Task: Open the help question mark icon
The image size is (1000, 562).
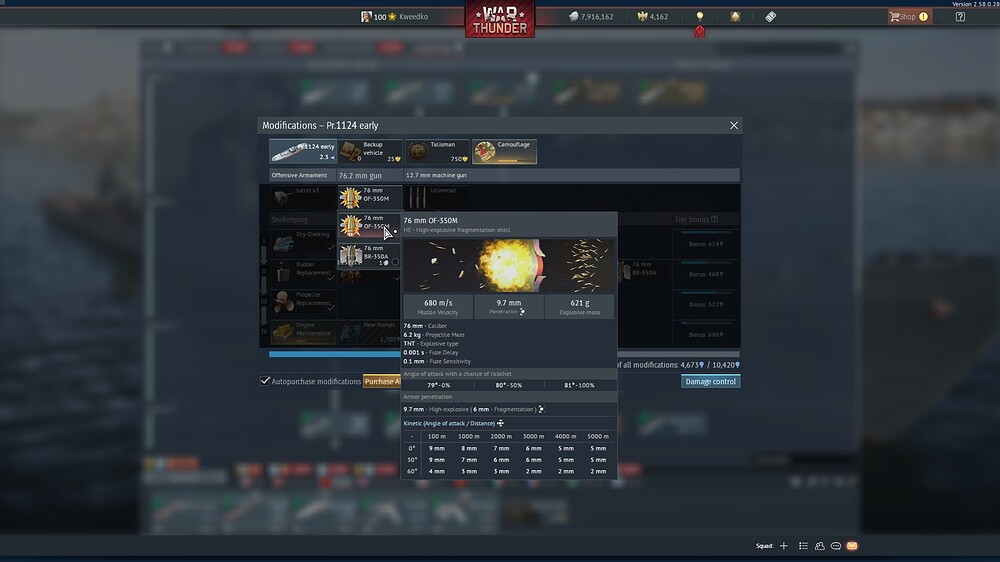Action: pyautogui.click(x=960, y=17)
